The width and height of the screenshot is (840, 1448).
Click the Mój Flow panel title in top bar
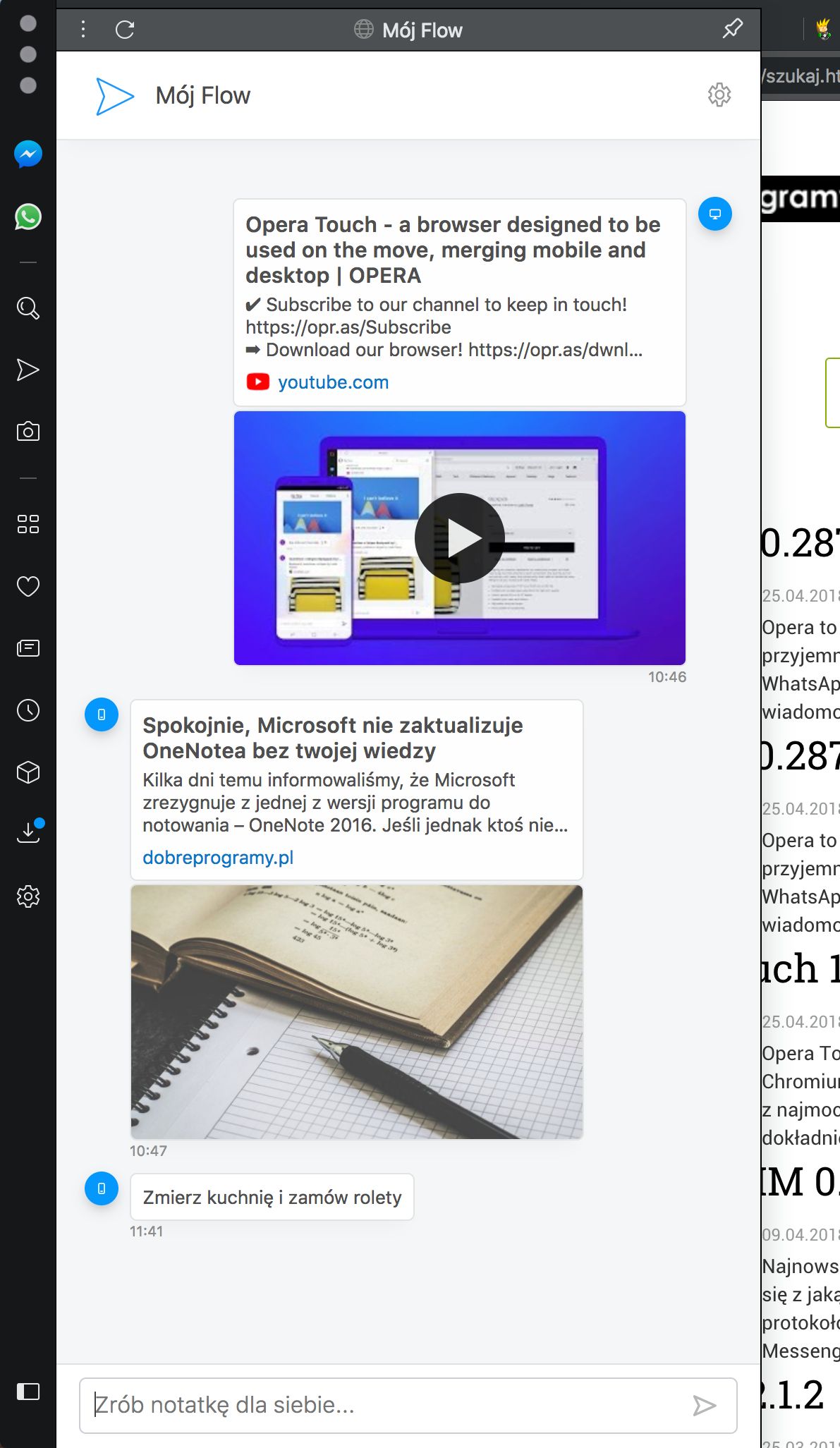(422, 30)
